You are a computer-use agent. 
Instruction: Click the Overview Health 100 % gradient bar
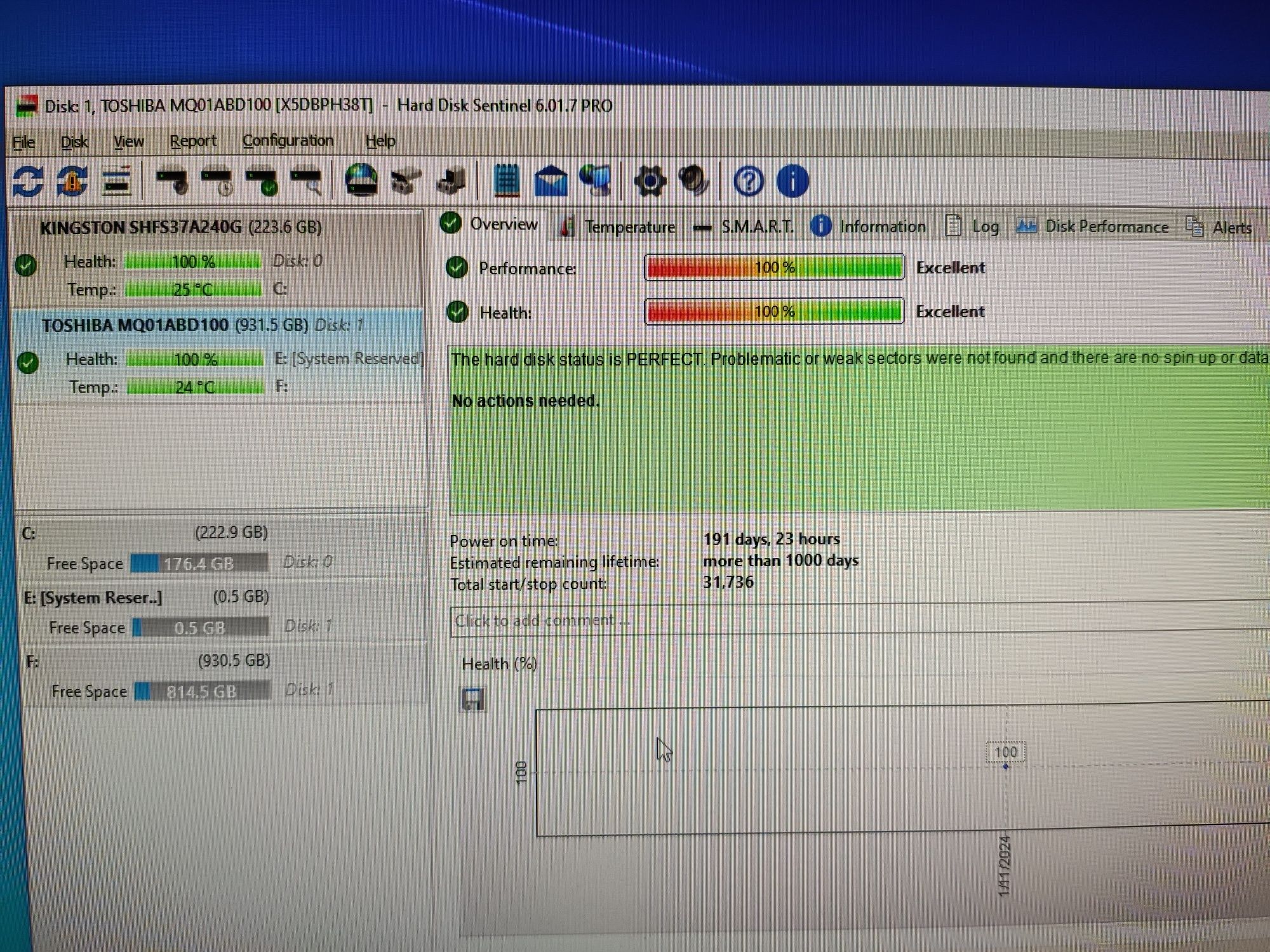[774, 312]
